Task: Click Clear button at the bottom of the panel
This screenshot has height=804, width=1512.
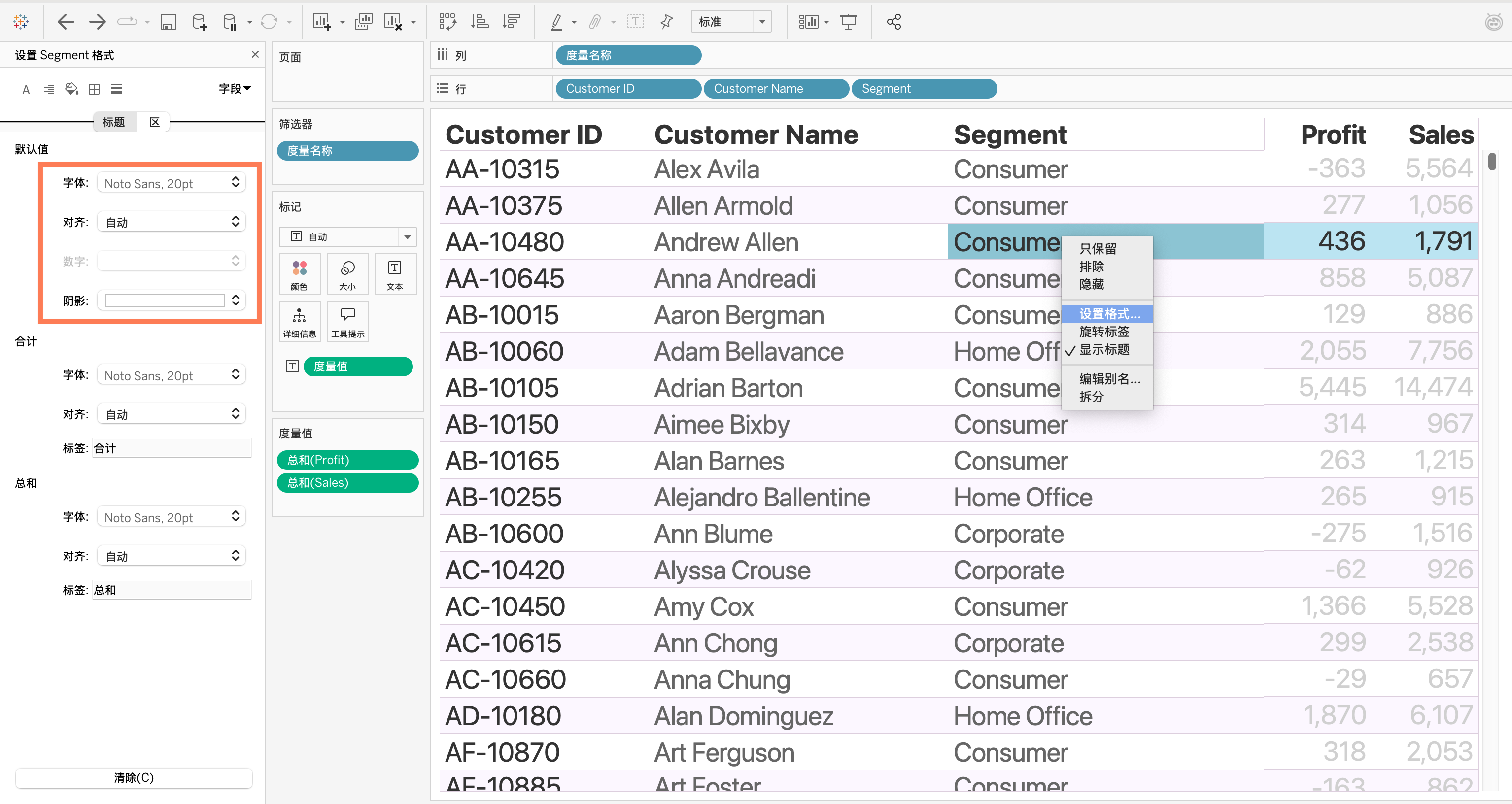Action: (x=134, y=777)
